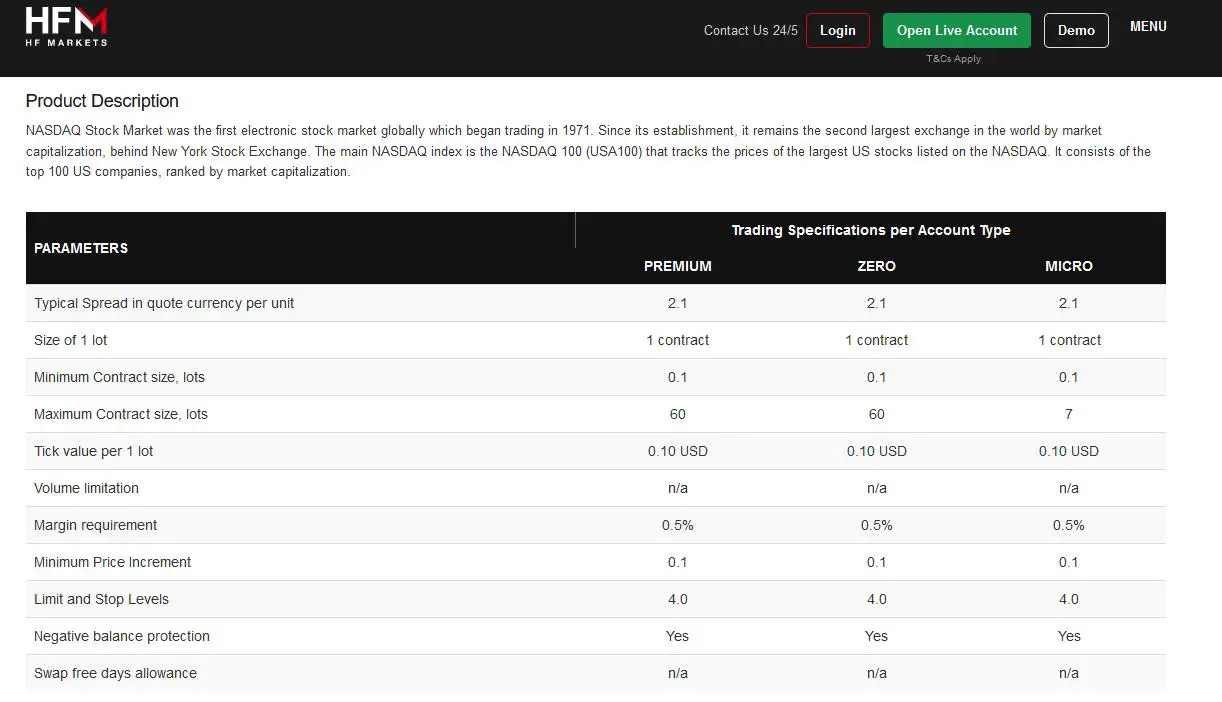Click Trading Specifications per Account Type header
This screenshot has height=702, width=1222.
coord(871,230)
